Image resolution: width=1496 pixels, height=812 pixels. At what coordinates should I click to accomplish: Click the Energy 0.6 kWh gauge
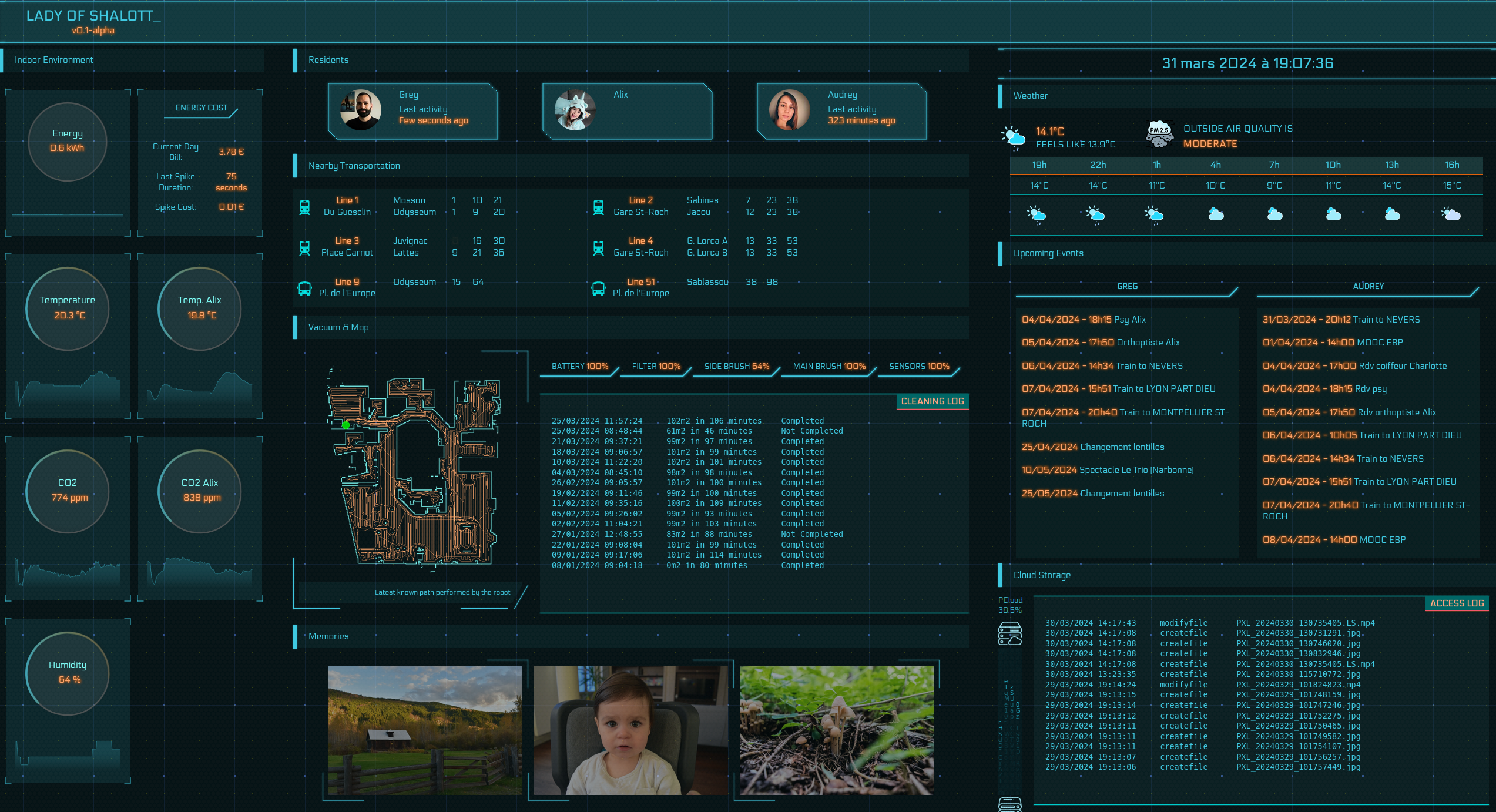(x=67, y=141)
